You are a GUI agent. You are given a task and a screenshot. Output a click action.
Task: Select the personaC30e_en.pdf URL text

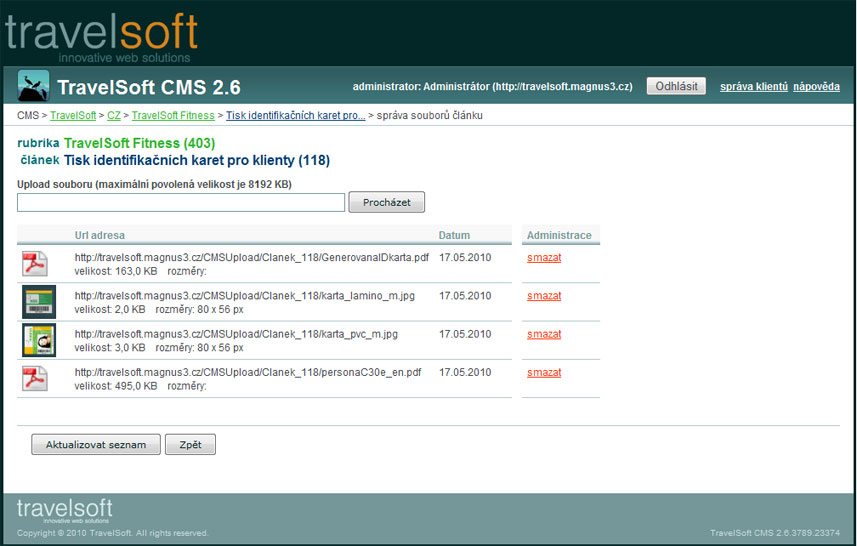pos(248,372)
